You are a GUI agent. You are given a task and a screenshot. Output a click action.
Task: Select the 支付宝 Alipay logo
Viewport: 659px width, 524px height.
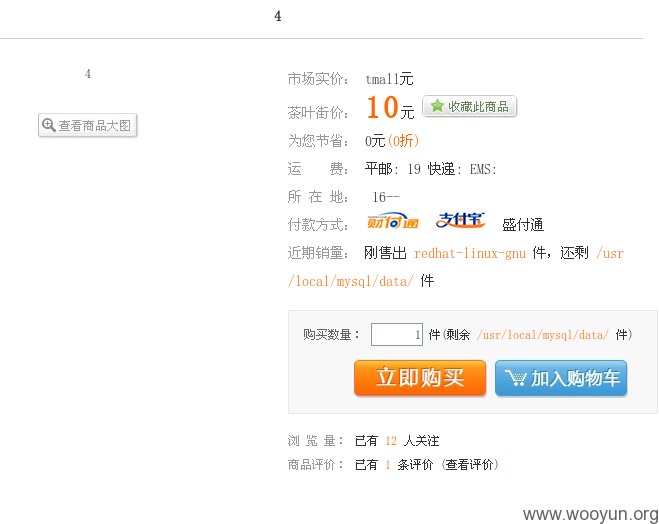460,220
